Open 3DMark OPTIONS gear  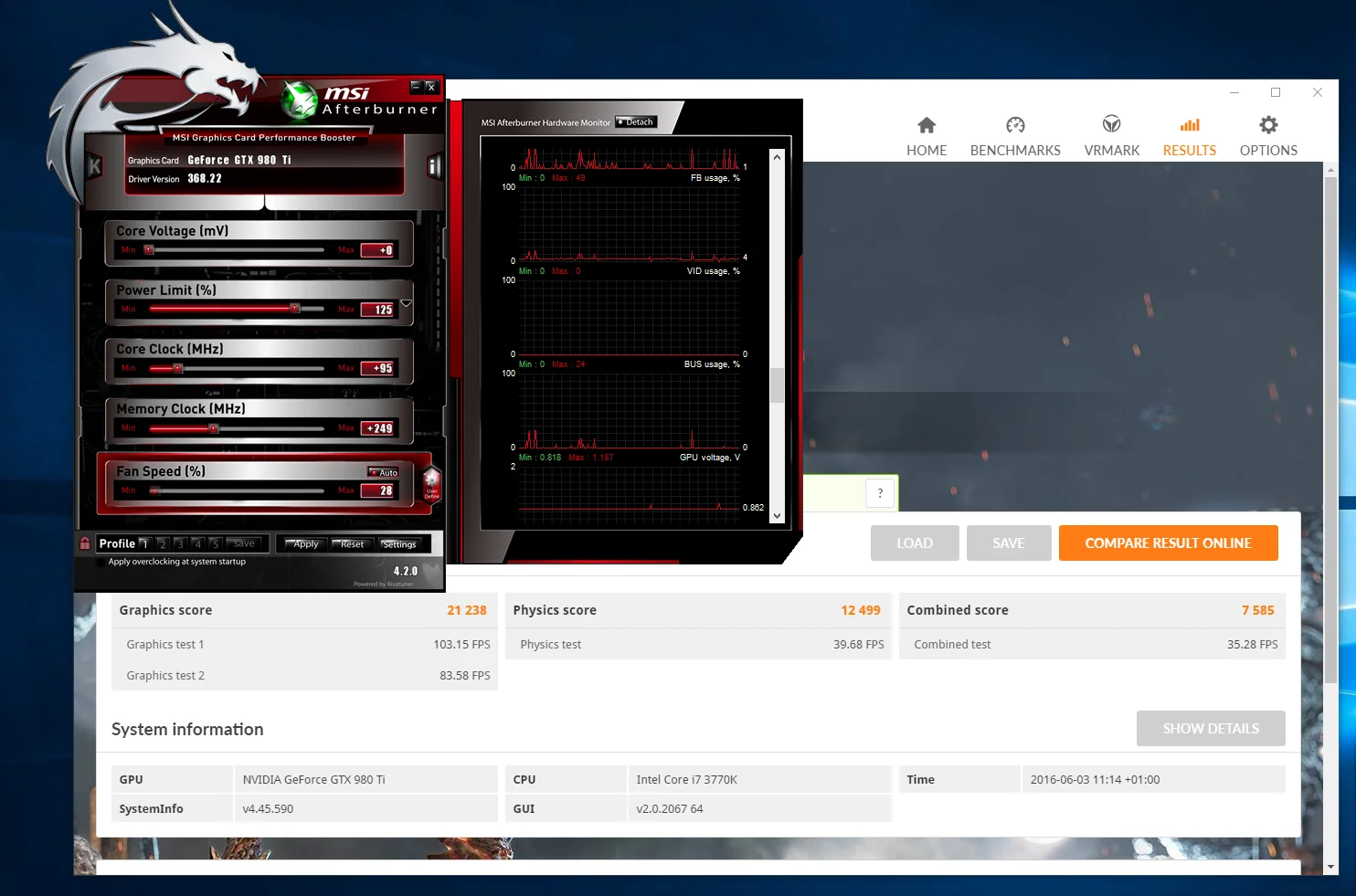1268,125
